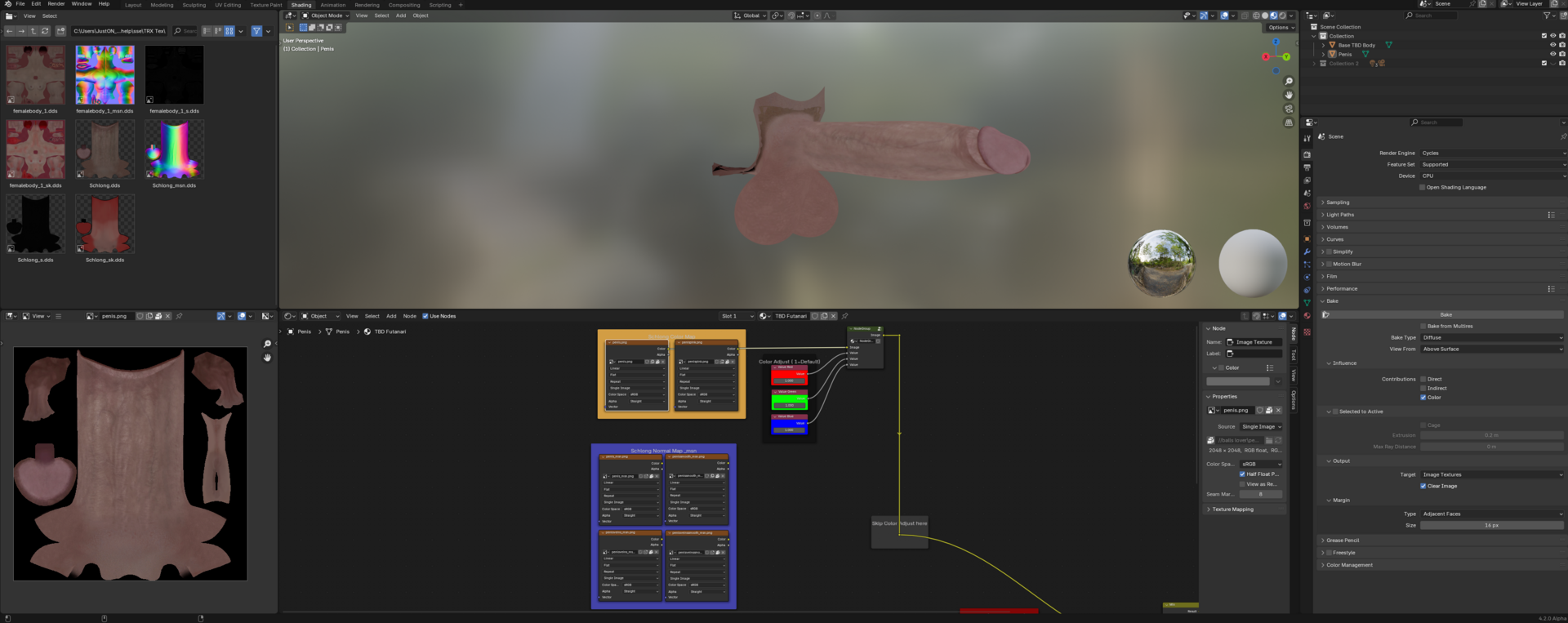Toggle camera view gizmo in viewport

coord(1289,109)
